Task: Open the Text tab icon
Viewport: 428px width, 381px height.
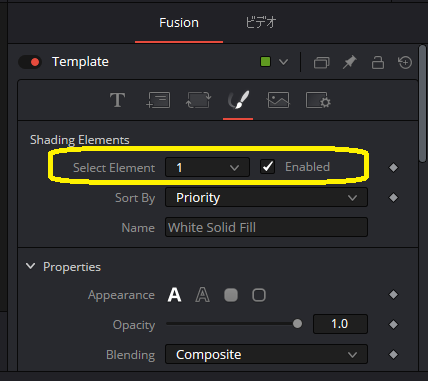Action: pyautogui.click(x=117, y=100)
